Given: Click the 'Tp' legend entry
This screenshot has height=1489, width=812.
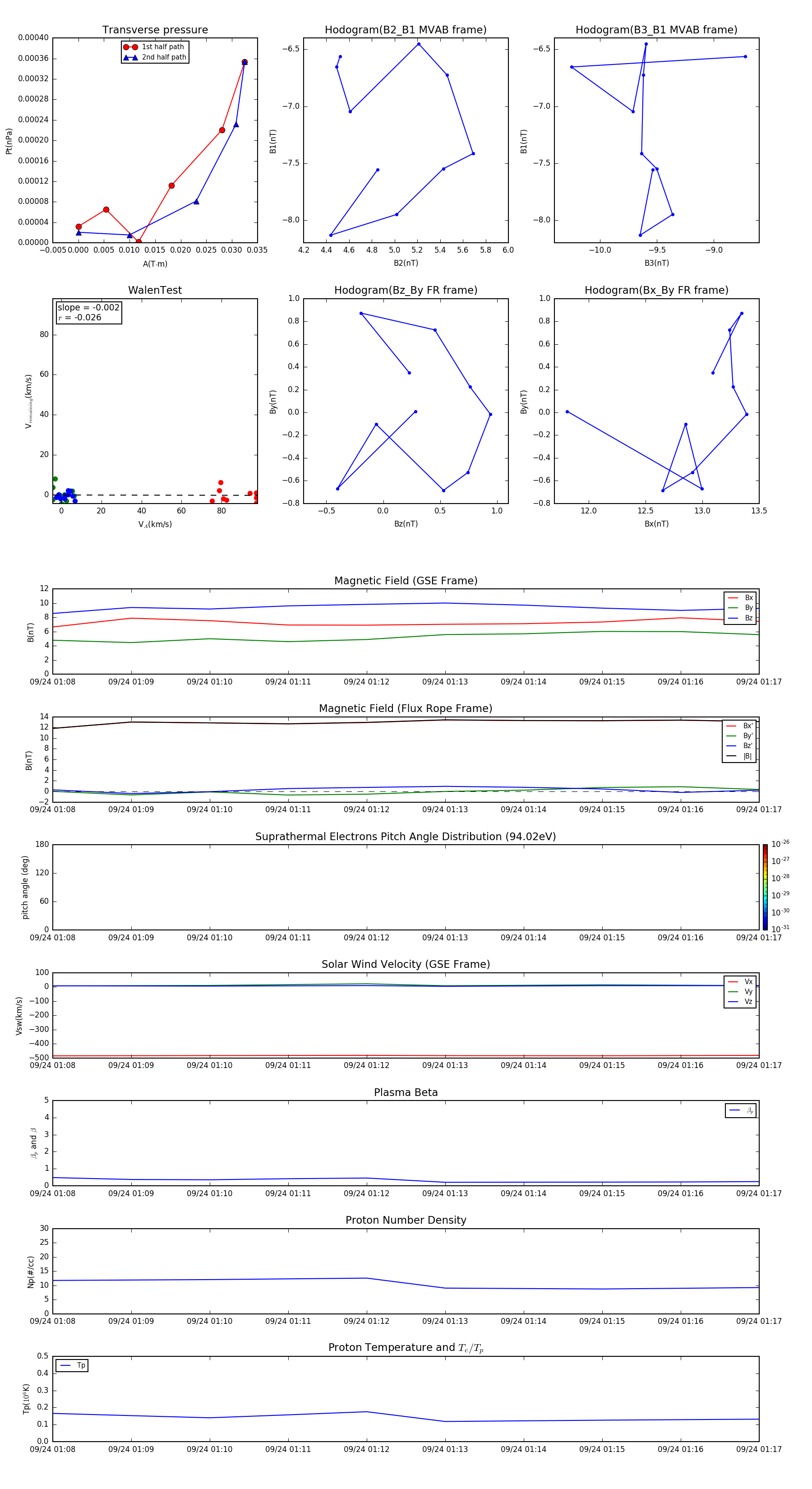Looking at the screenshot, I should [x=72, y=1365].
